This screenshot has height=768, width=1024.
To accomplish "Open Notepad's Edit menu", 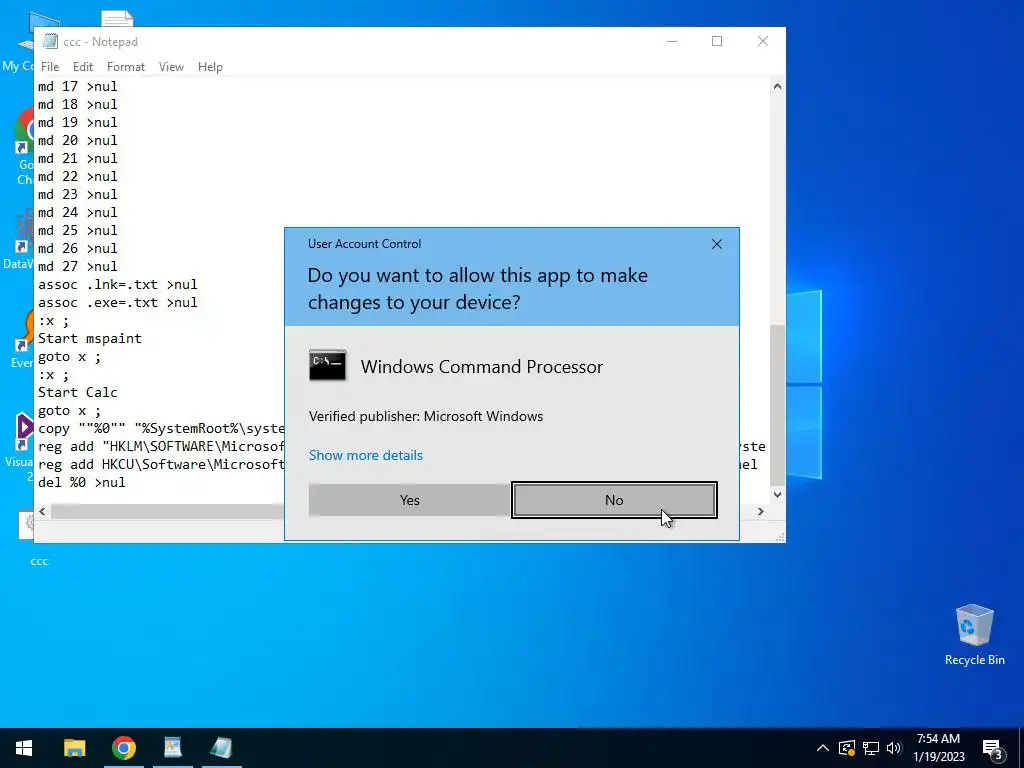I will pos(82,67).
